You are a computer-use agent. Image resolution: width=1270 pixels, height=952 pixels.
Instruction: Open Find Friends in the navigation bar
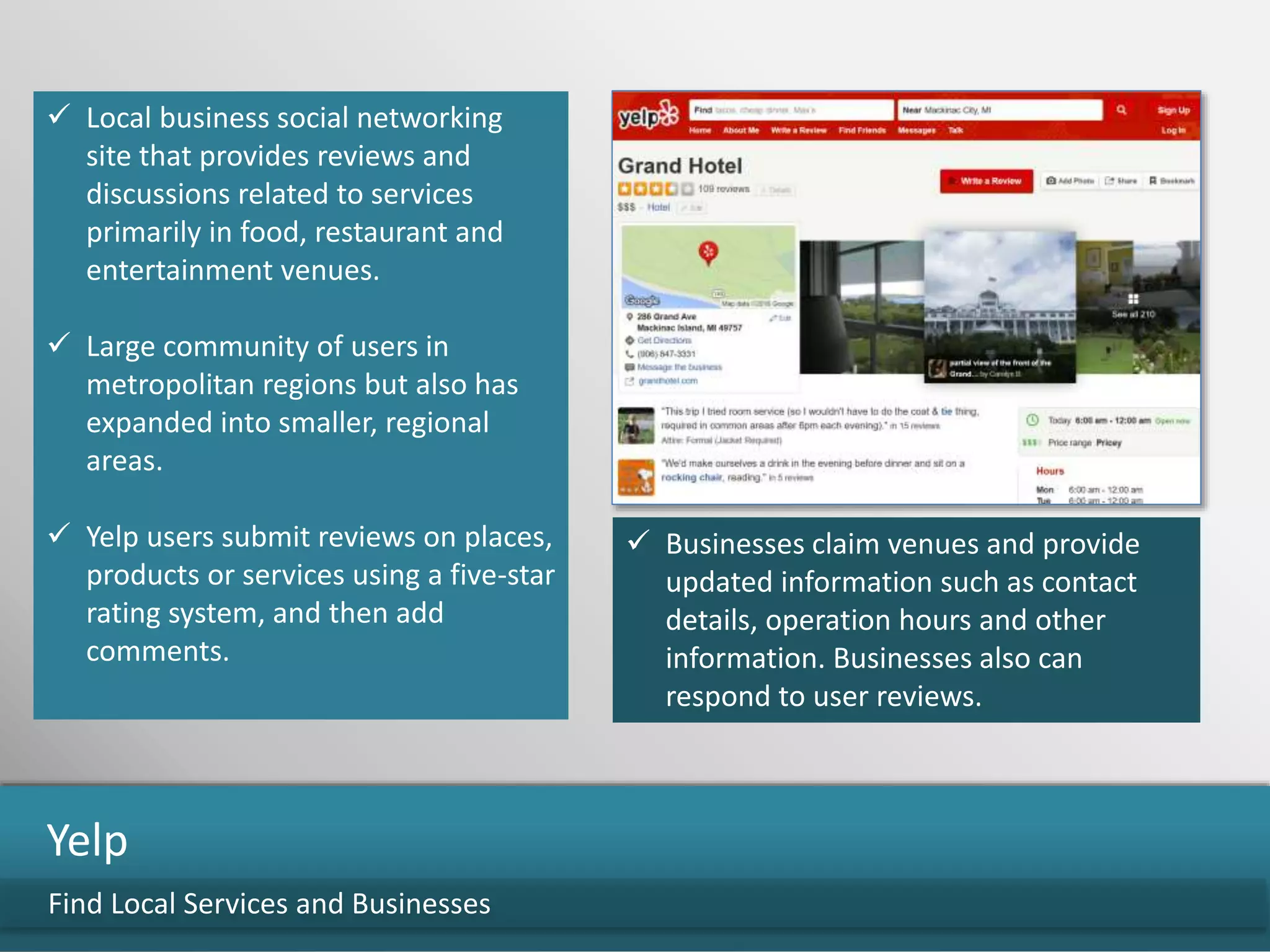coord(862,130)
